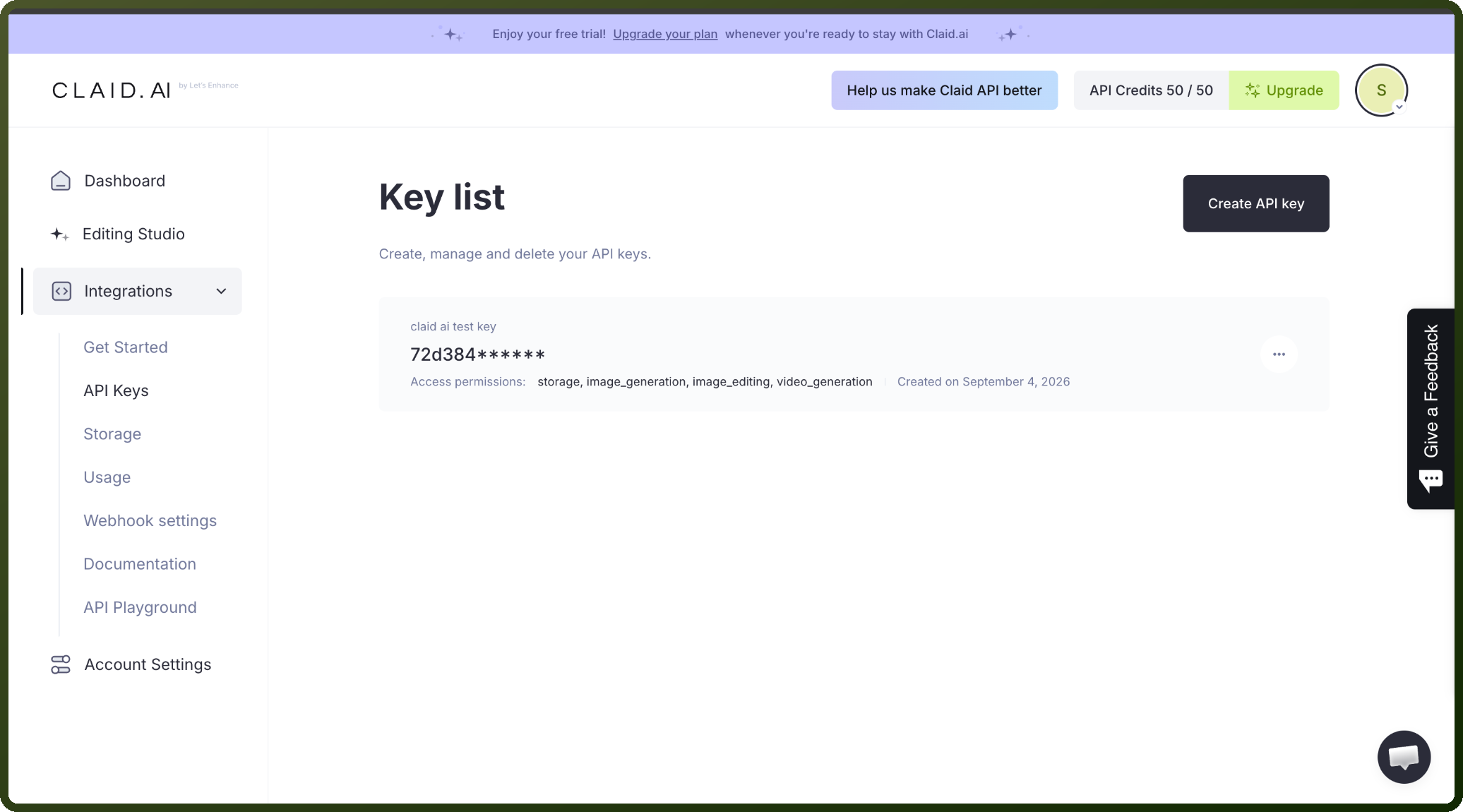Follow the Upgrade your plan link
The image size is (1463, 812).
pyautogui.click(x=665, y=34)
